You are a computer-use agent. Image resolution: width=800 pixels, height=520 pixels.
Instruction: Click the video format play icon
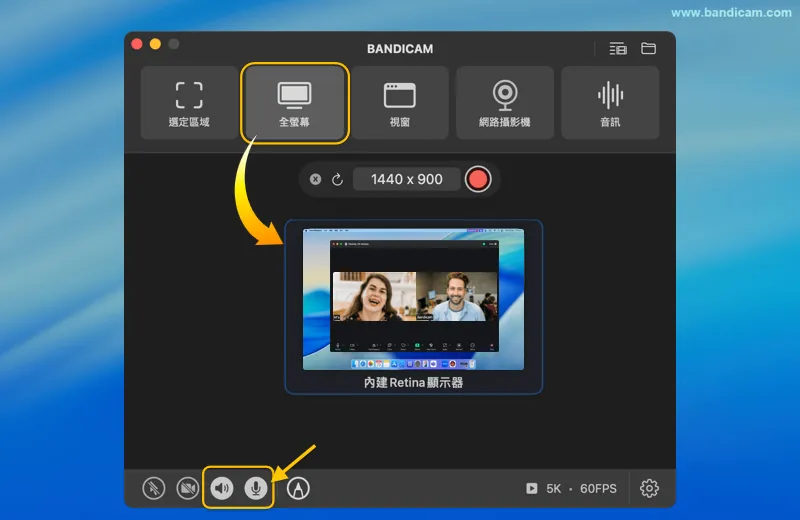(532, 488)
